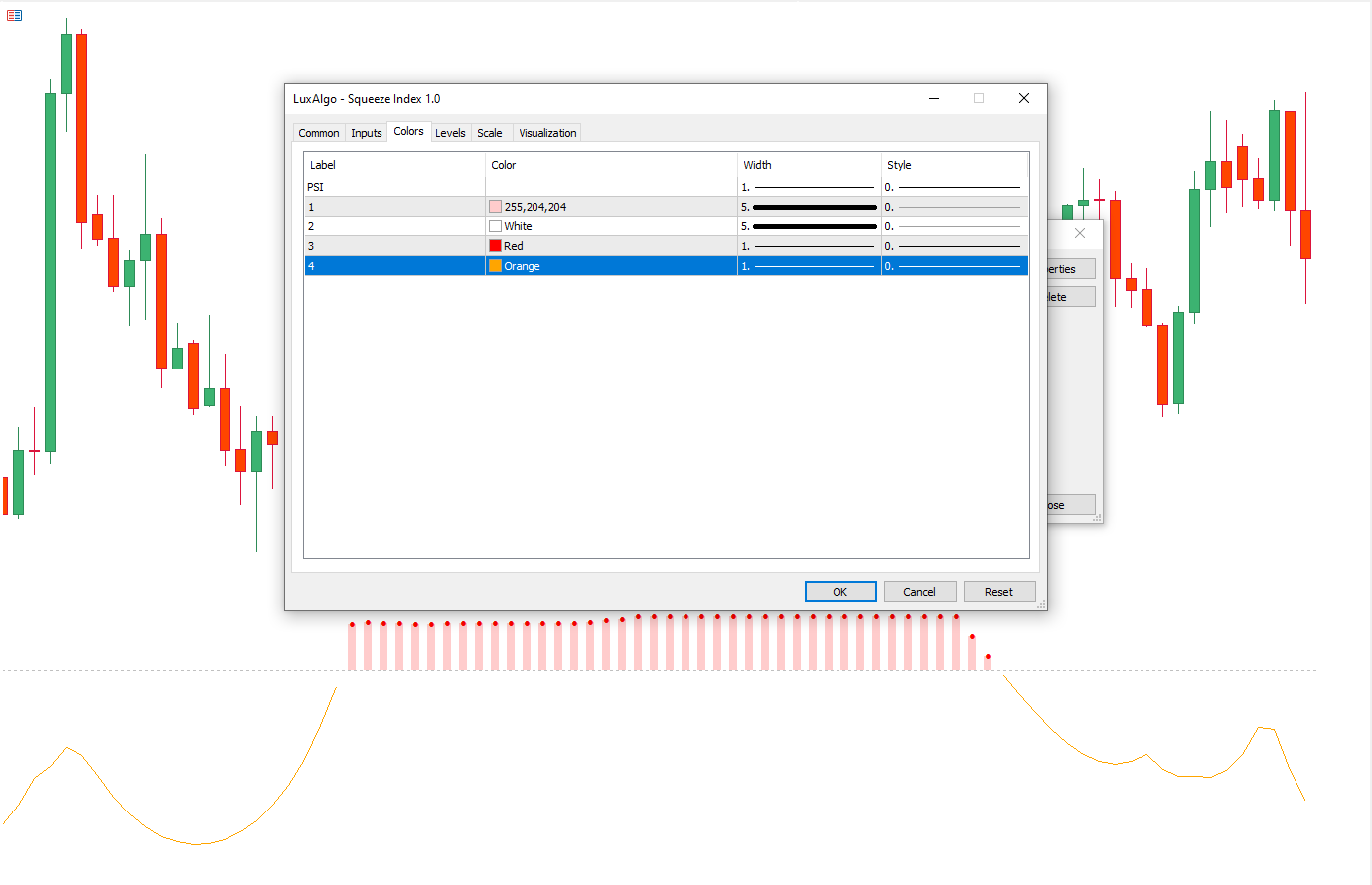
Task: Go to the Levels tab
Action: (450, 133)
